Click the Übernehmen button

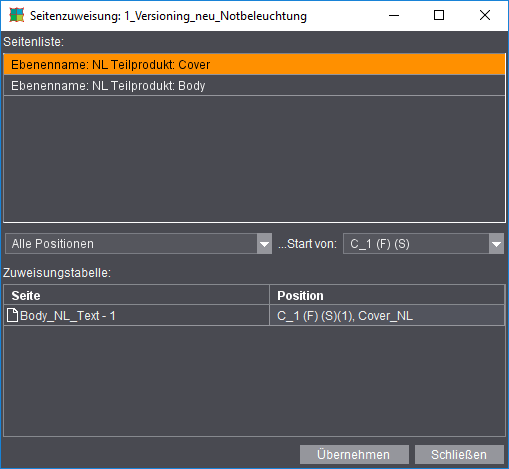[x=354, y=454]
